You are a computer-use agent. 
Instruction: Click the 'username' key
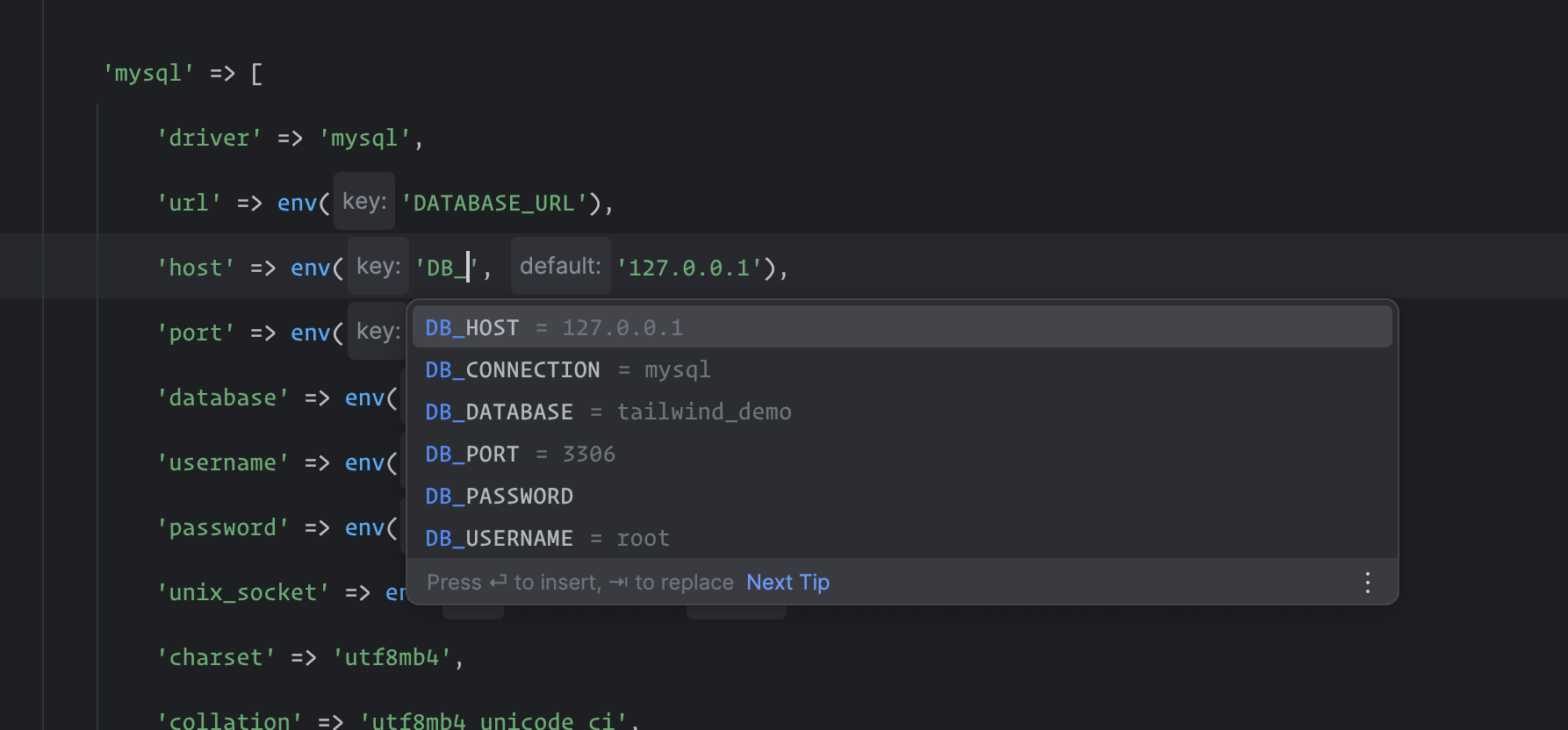pyautogui.click(x=223, y=462)
